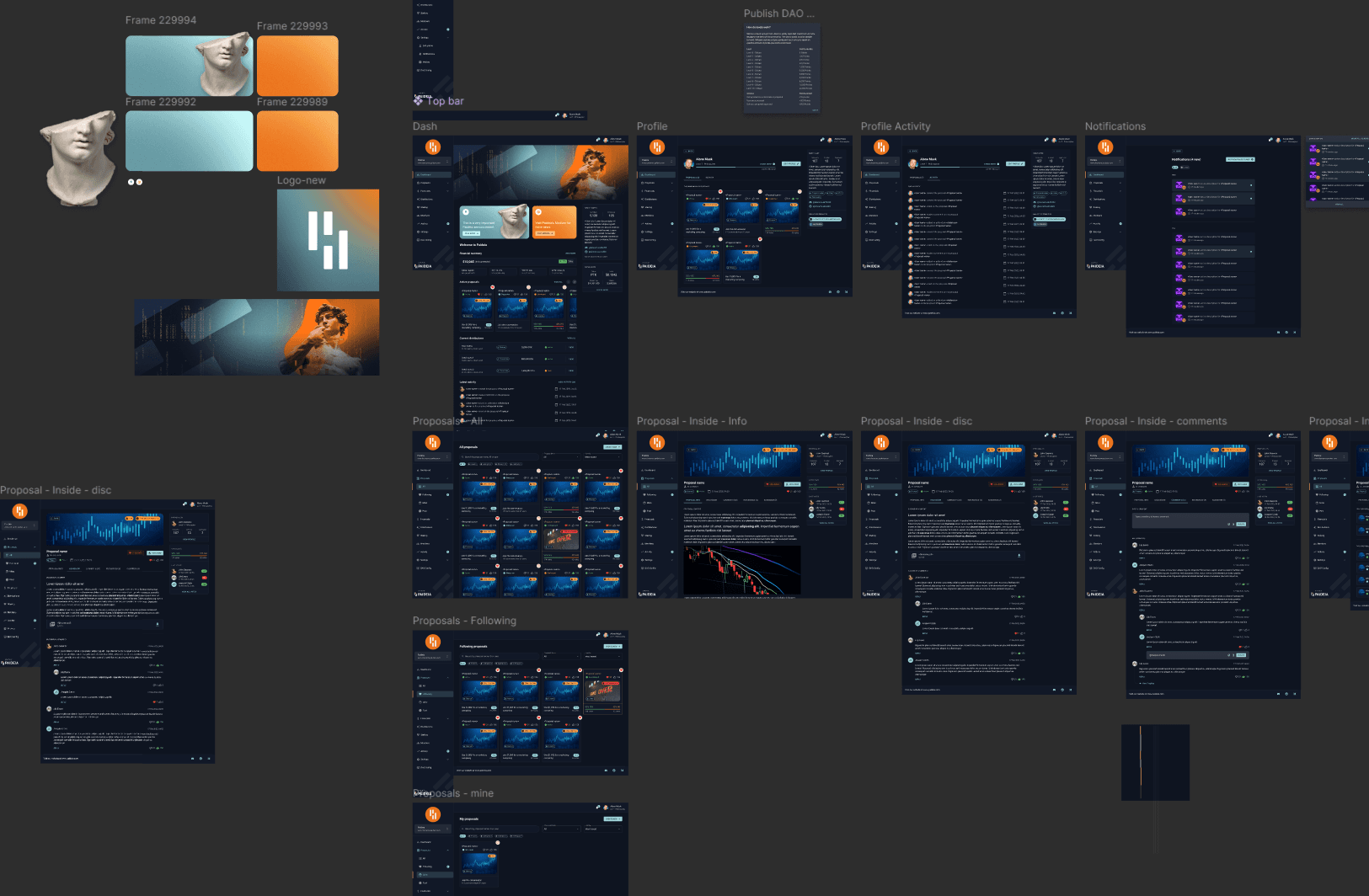Select the Staking icon in the sidebar
The width and height of the screenshot is (1369, 896).
click(x=418, y=207)
